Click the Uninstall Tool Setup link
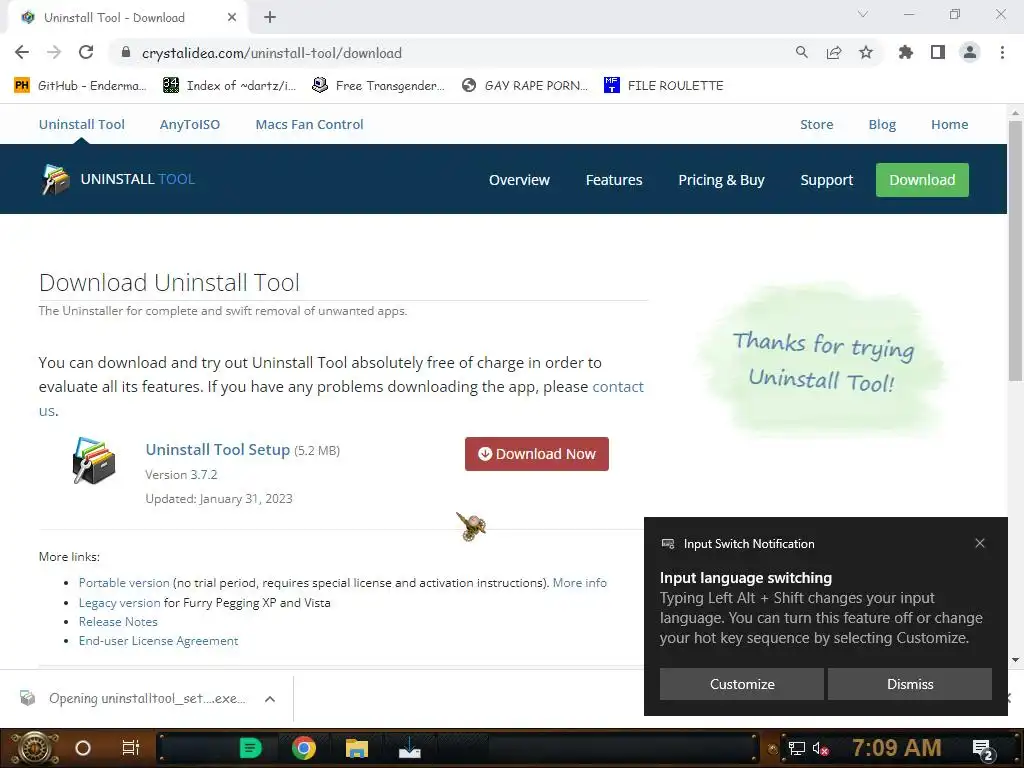 tap(217, 449)
